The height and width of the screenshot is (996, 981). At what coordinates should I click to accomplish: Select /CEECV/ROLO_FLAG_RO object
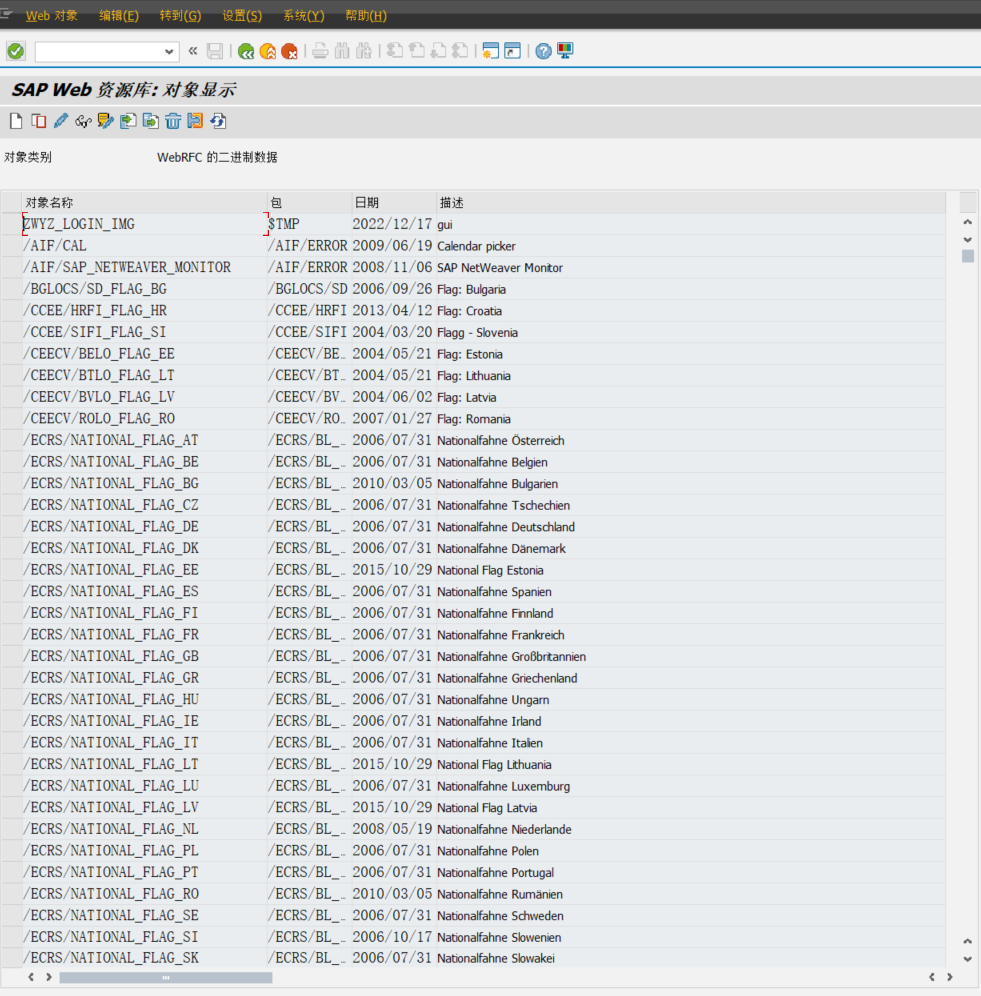(x=99, y=419)
